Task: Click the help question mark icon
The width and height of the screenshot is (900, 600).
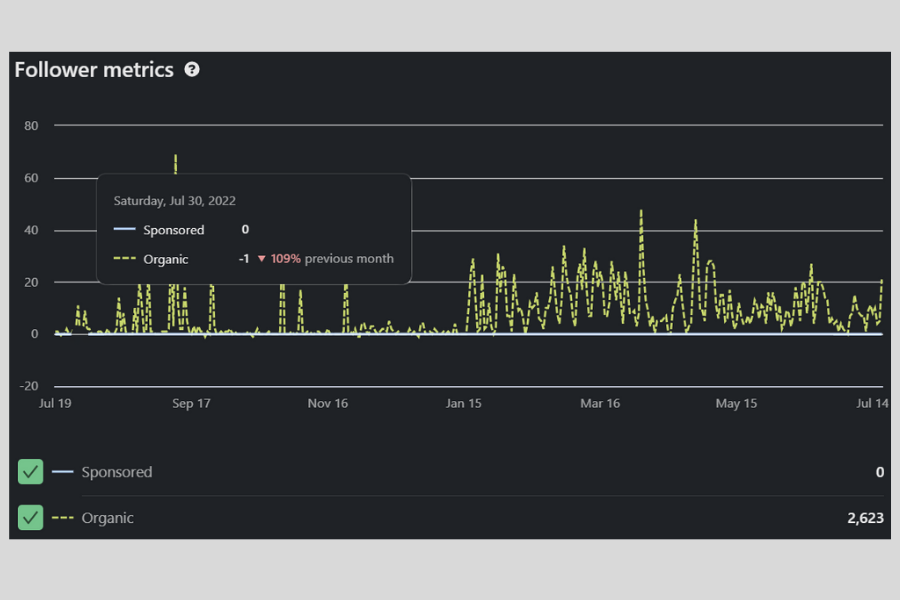Action: [192, 70]
